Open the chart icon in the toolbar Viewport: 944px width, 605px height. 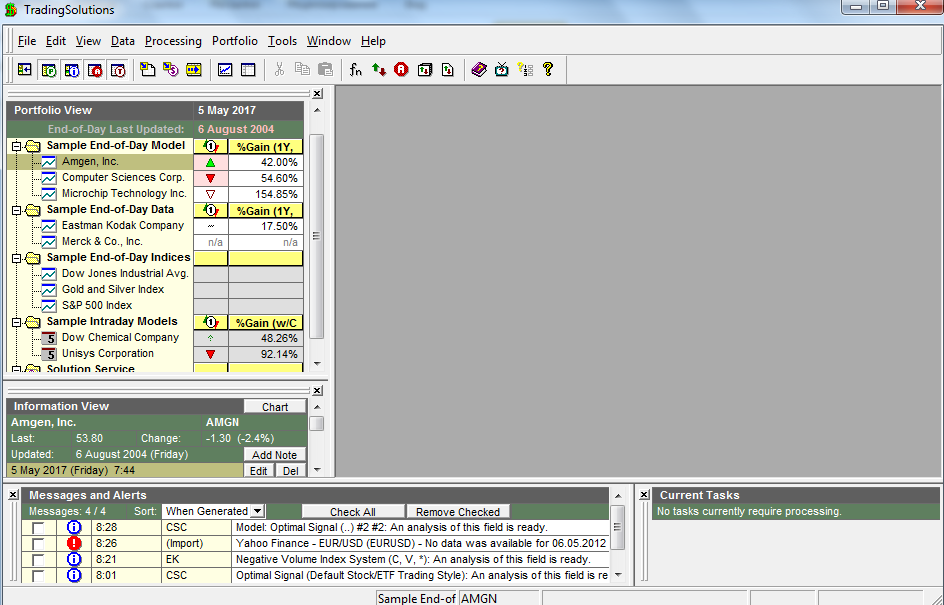(225, 70)
